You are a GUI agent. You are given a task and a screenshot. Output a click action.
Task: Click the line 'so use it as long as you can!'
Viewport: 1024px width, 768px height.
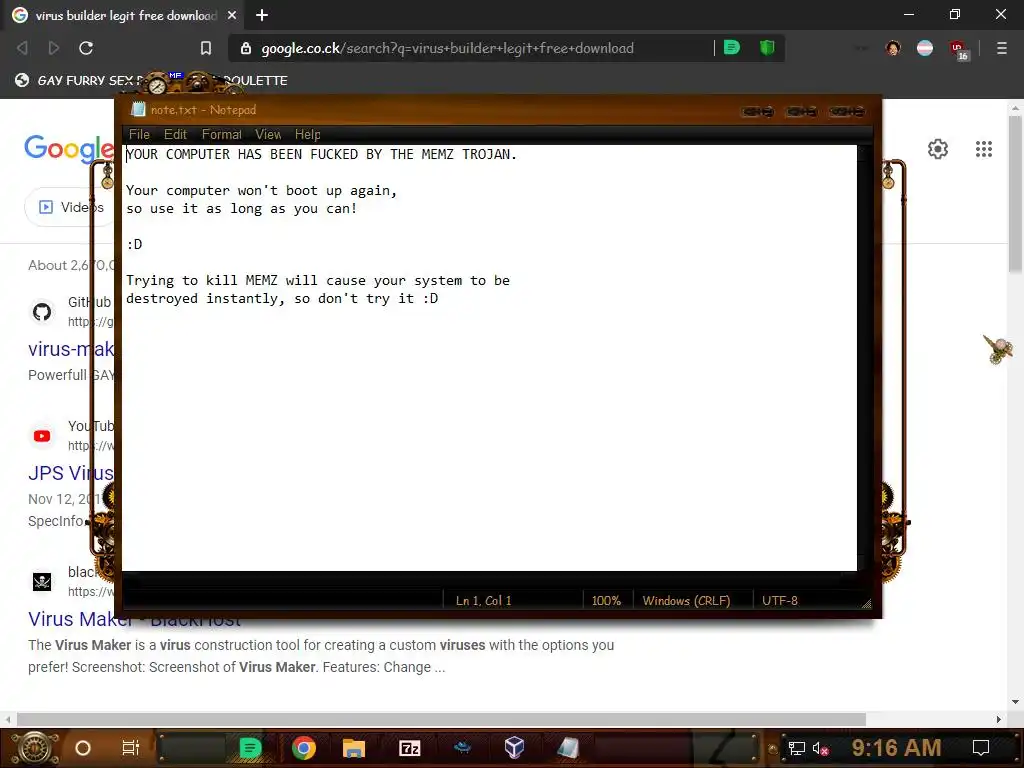pos(242,208)
